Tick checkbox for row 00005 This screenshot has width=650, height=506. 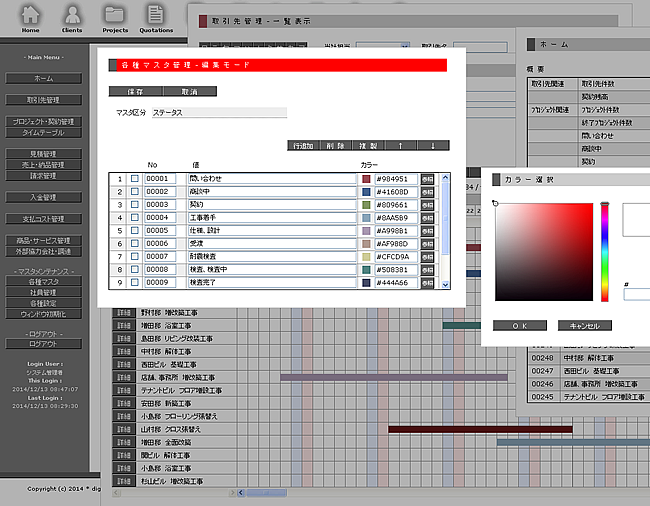tap(135, 230)
